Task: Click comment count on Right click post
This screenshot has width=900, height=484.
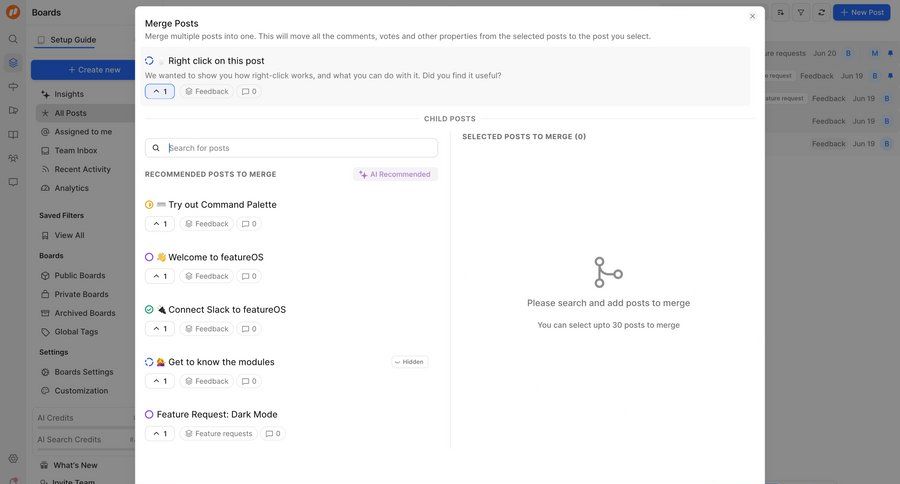Action: pyautogui.click(x=249, y=91)
